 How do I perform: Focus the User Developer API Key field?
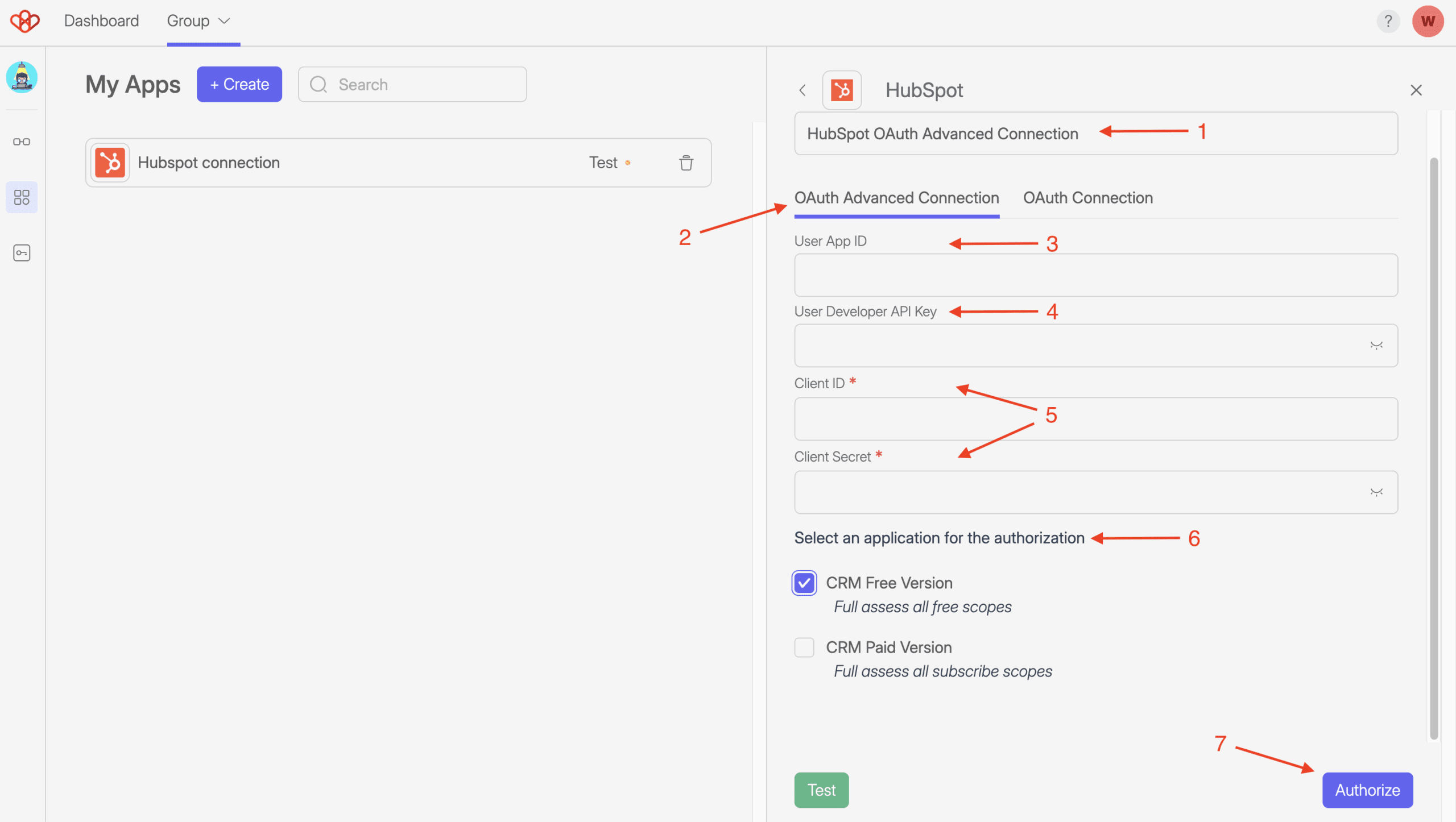pos(1095,346)
